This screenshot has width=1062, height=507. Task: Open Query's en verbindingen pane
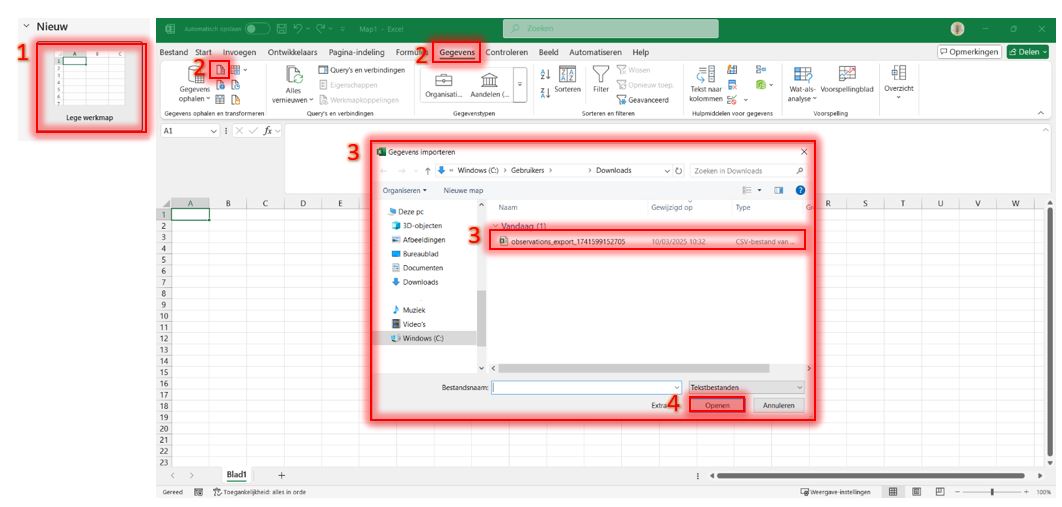[x=362, y=70]
